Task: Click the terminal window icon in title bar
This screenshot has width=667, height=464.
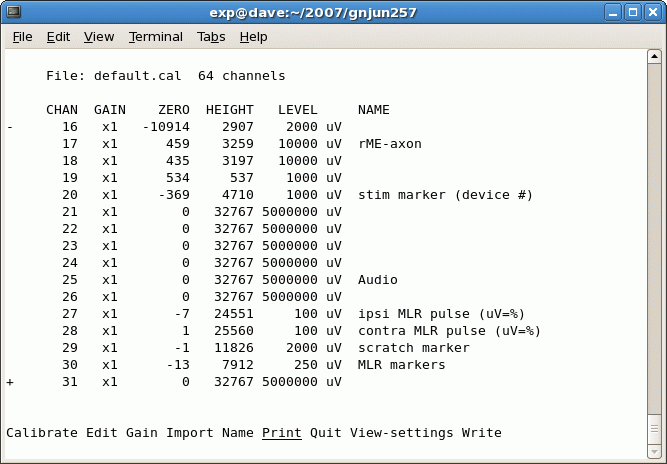Action: click(13, 12)
